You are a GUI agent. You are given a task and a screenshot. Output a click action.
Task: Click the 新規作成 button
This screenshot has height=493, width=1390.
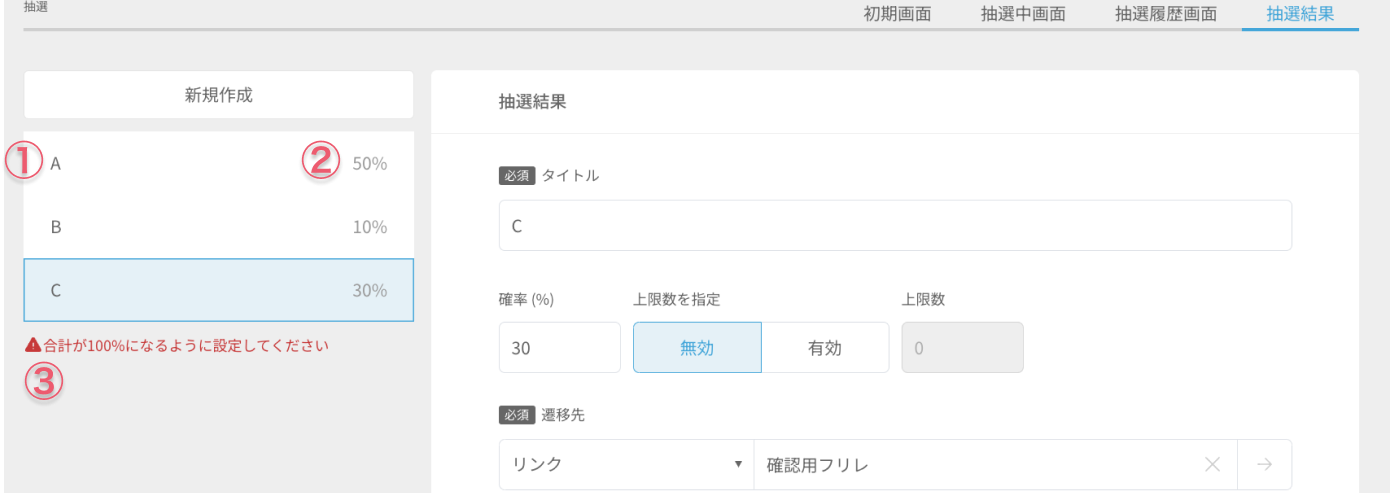(218, 95)
